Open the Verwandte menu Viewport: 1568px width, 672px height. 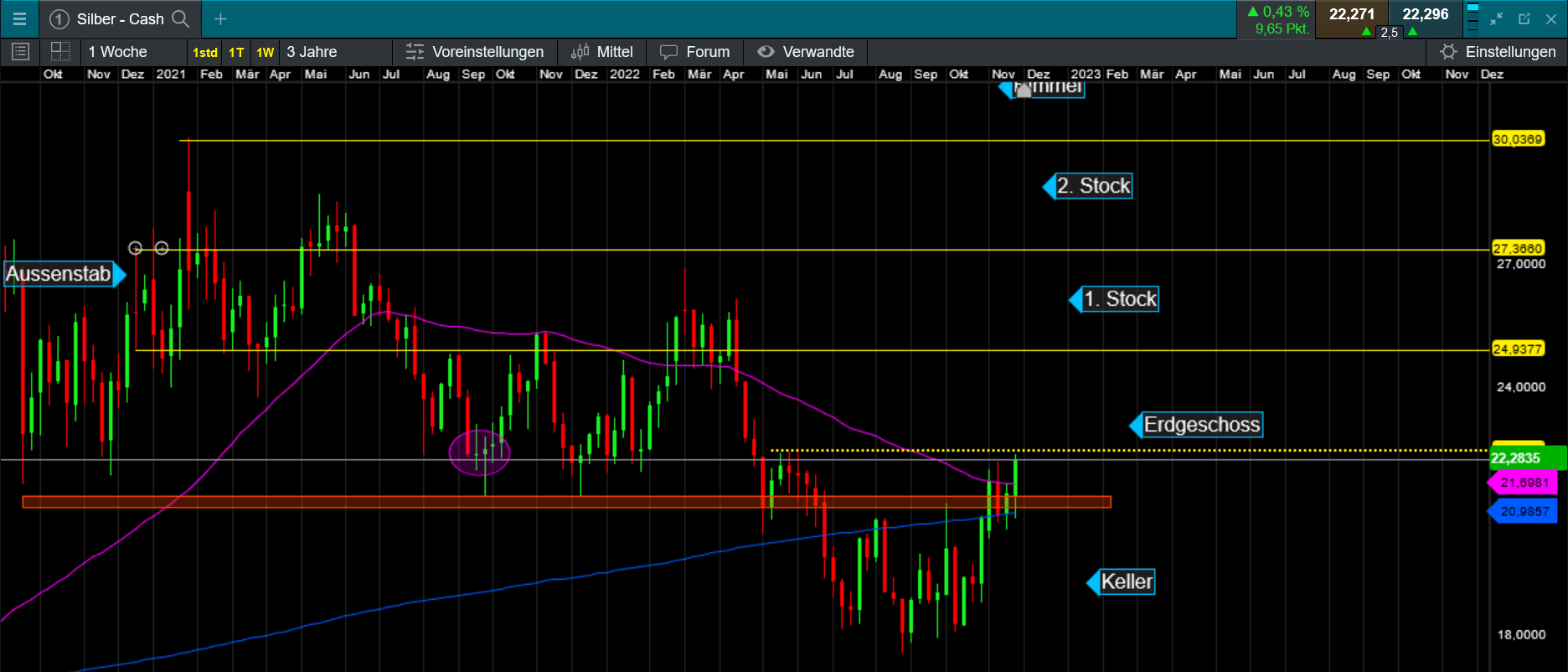(x=806, y=52)
